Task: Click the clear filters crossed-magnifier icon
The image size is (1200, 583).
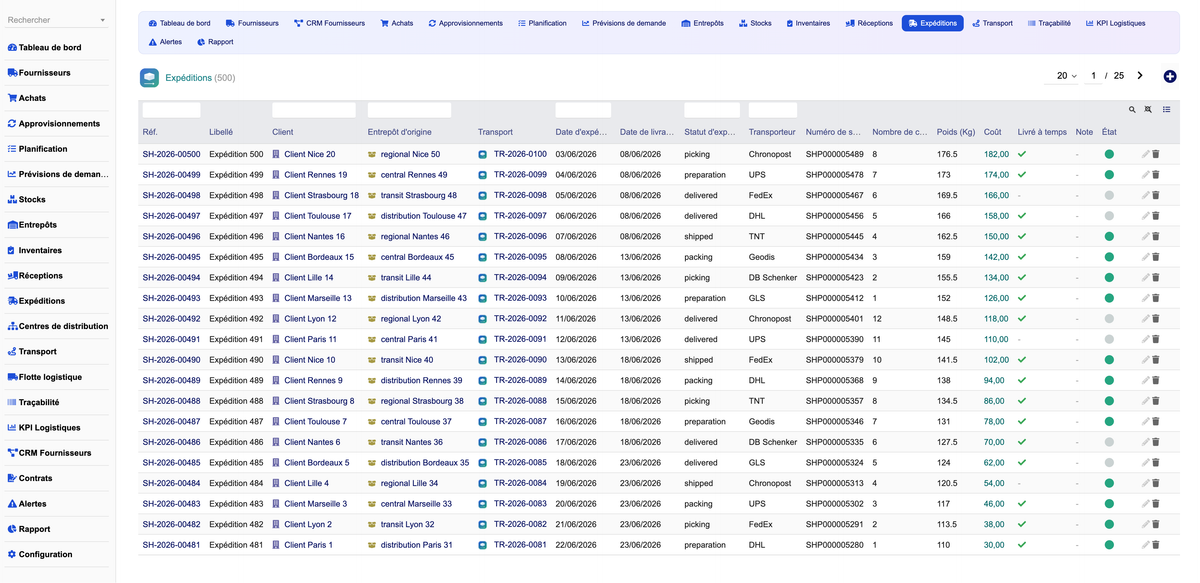Action: click(x=1149, y=110)
